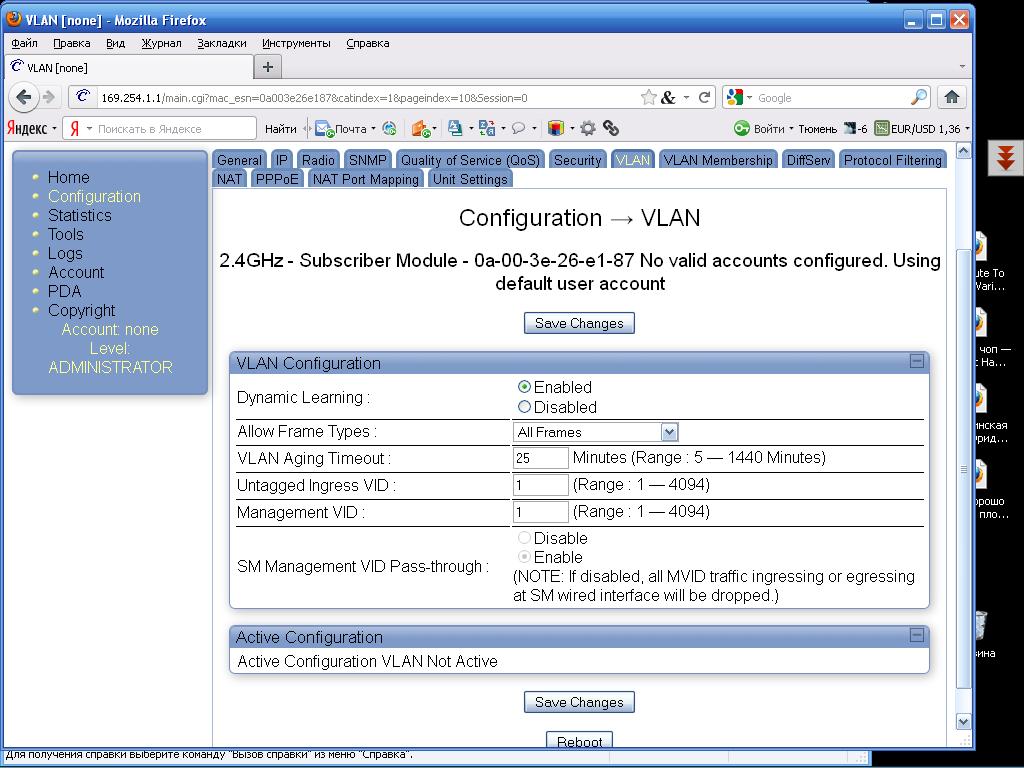This screenshot has height=768, width=1024.
Task: Click the browser back arrow button
Action: click(x=24, y=97)
